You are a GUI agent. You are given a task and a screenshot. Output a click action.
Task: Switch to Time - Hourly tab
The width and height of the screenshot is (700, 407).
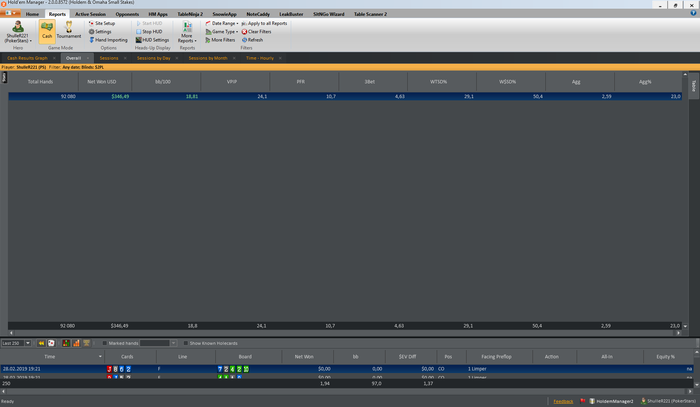coord(260,58)
